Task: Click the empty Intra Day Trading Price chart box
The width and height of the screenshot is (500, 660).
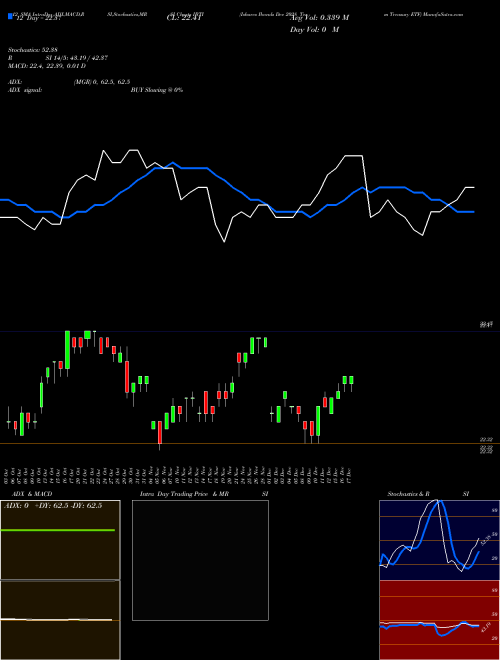Action: tap(200, 560)
